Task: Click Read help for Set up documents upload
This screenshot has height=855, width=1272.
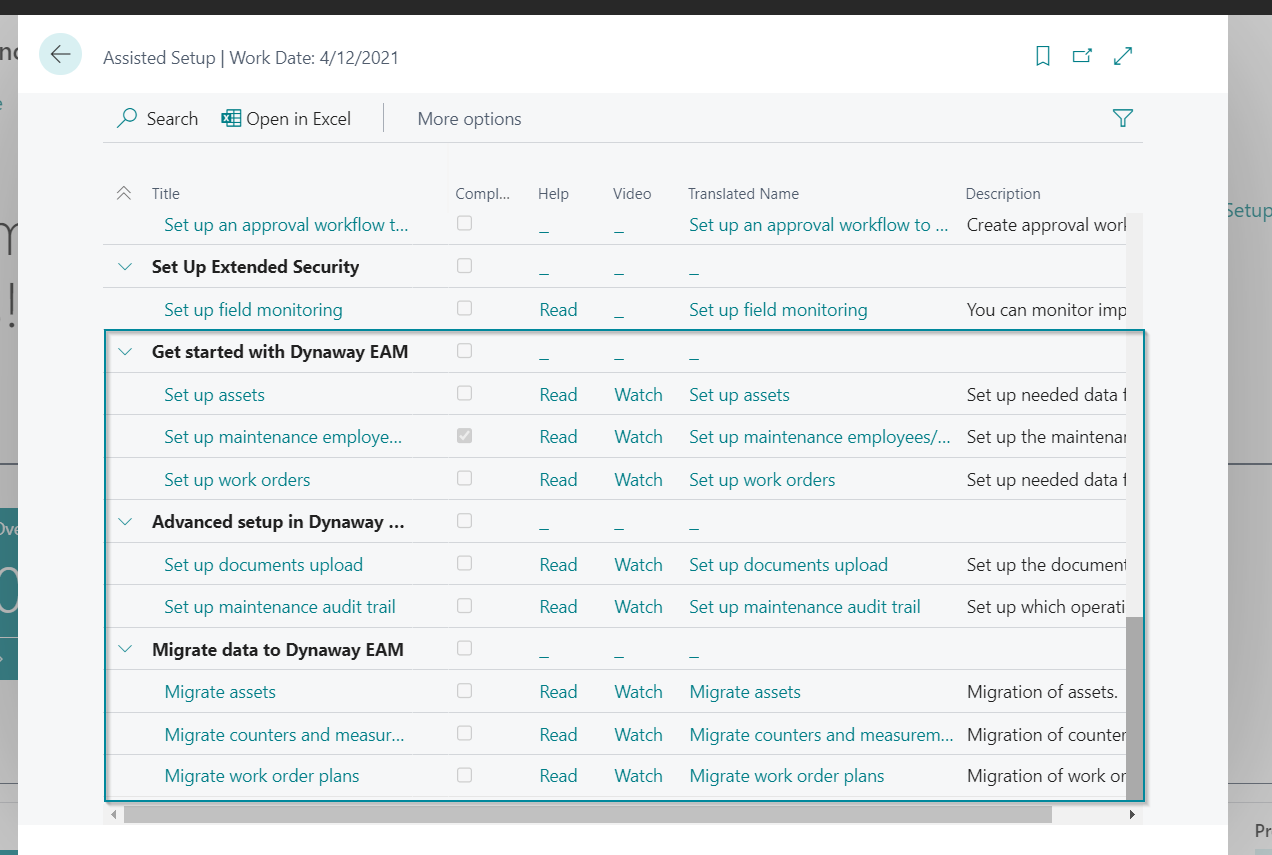Action: tap(558, 565)
